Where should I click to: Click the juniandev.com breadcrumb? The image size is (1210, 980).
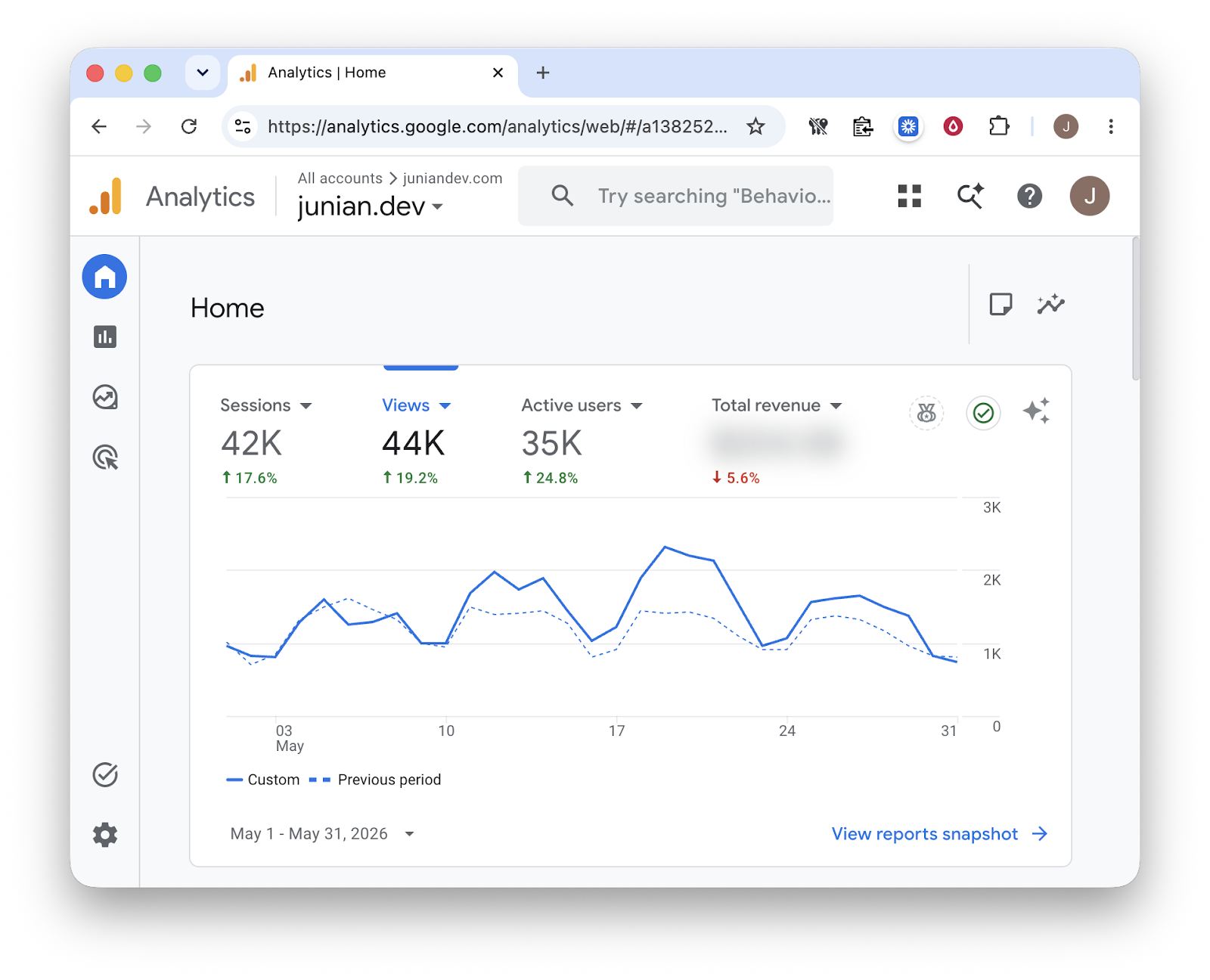[x=452, y=178]
